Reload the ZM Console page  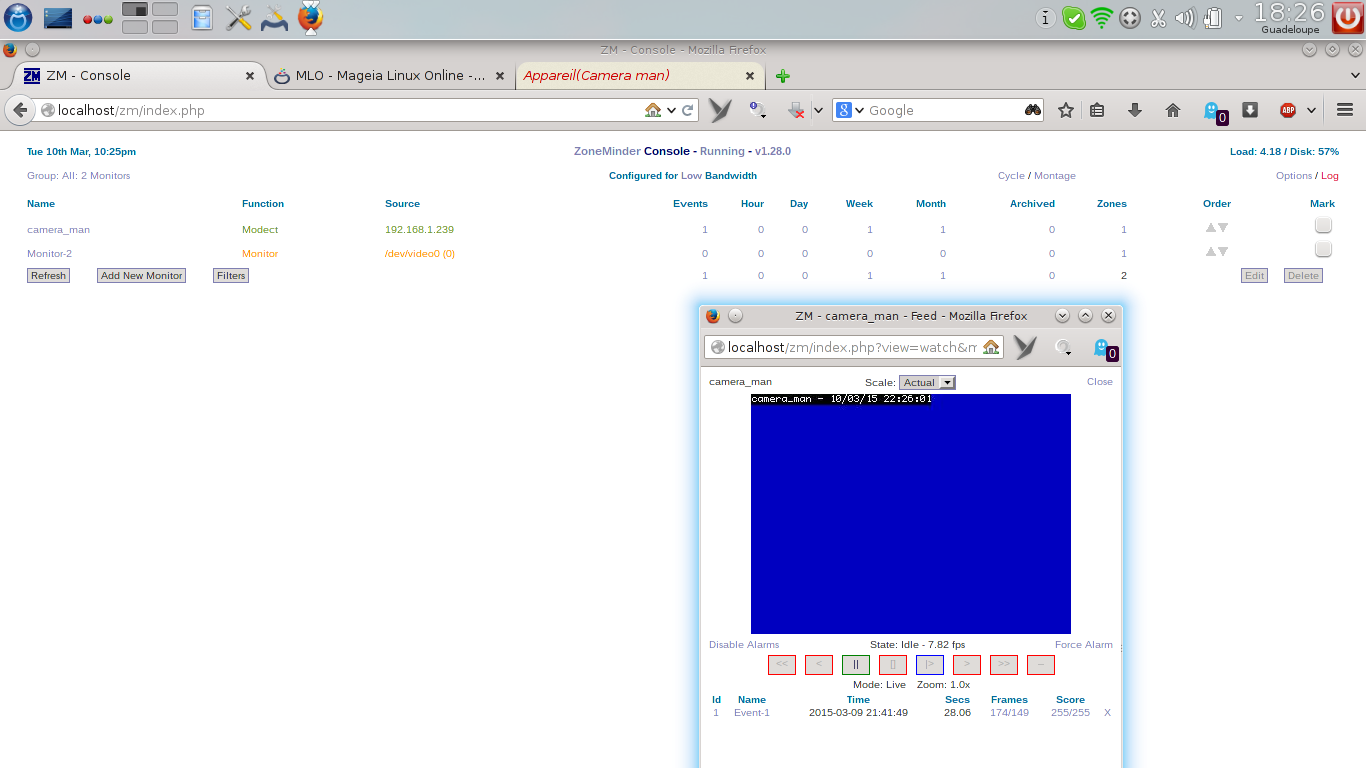coord(688,110)
